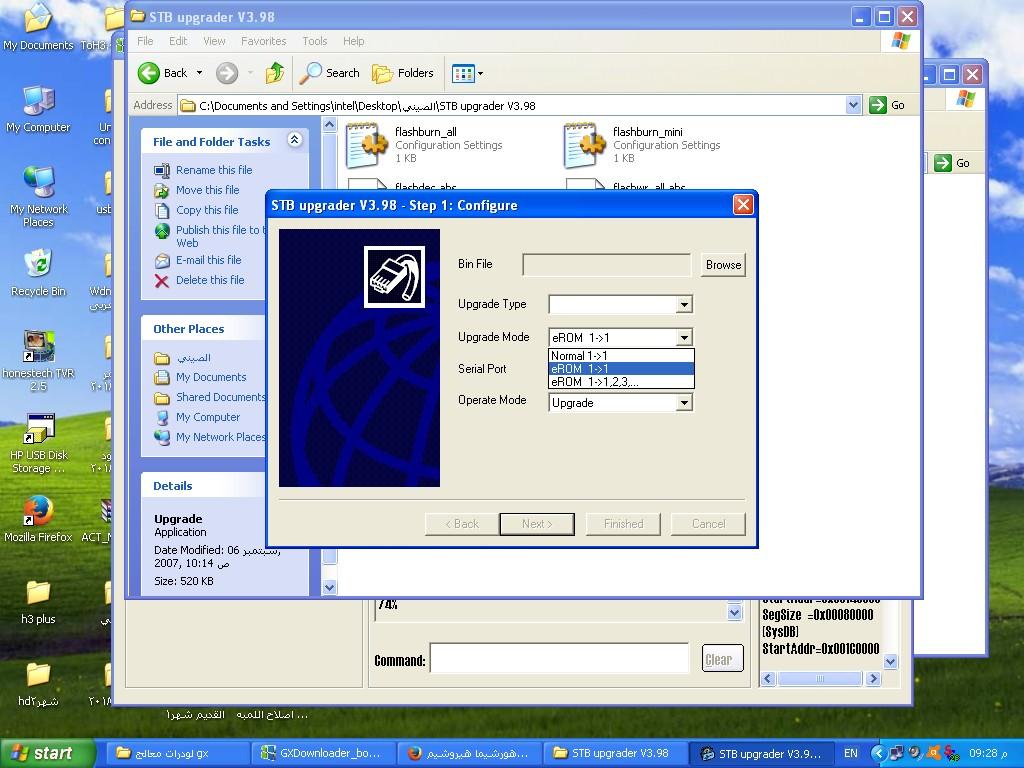Click the Bin File path field
1024x768 pixels.
607,265
